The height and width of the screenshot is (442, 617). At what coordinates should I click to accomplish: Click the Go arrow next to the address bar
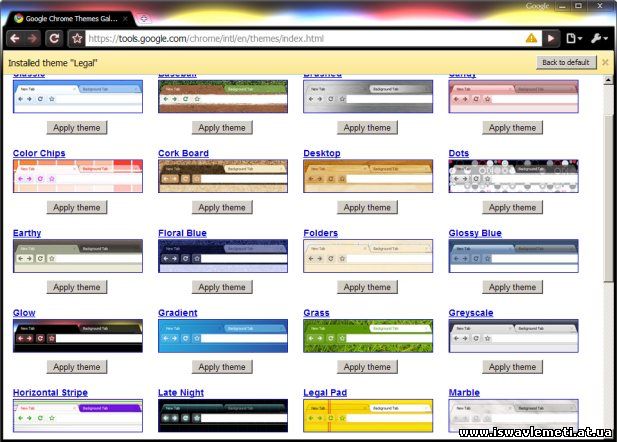click(551, 38)
